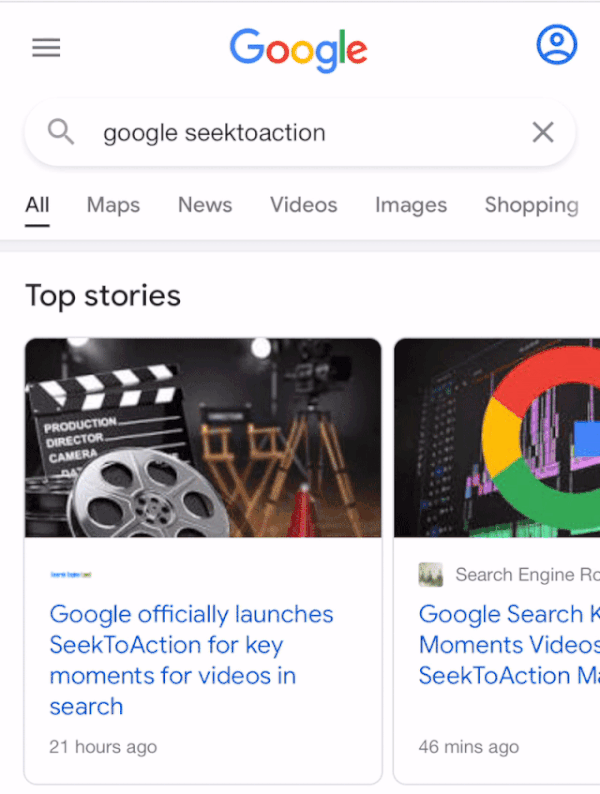Image resolution: width=600 pixels, height=794 pixels.
Task: Open the Shopping tab
Action: pos(531,205)
